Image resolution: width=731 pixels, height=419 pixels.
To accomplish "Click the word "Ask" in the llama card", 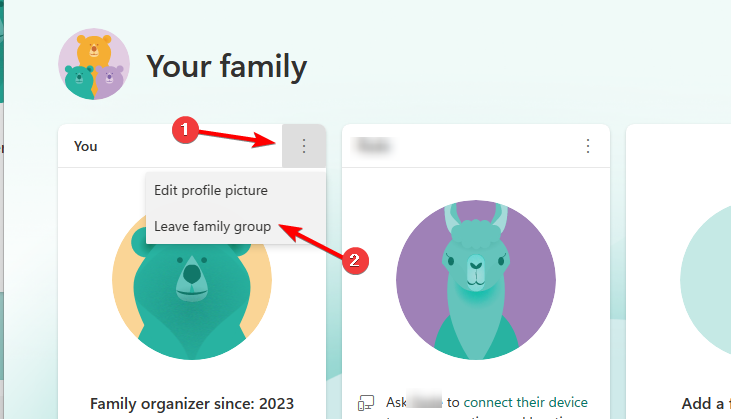I will click(398, 403).
